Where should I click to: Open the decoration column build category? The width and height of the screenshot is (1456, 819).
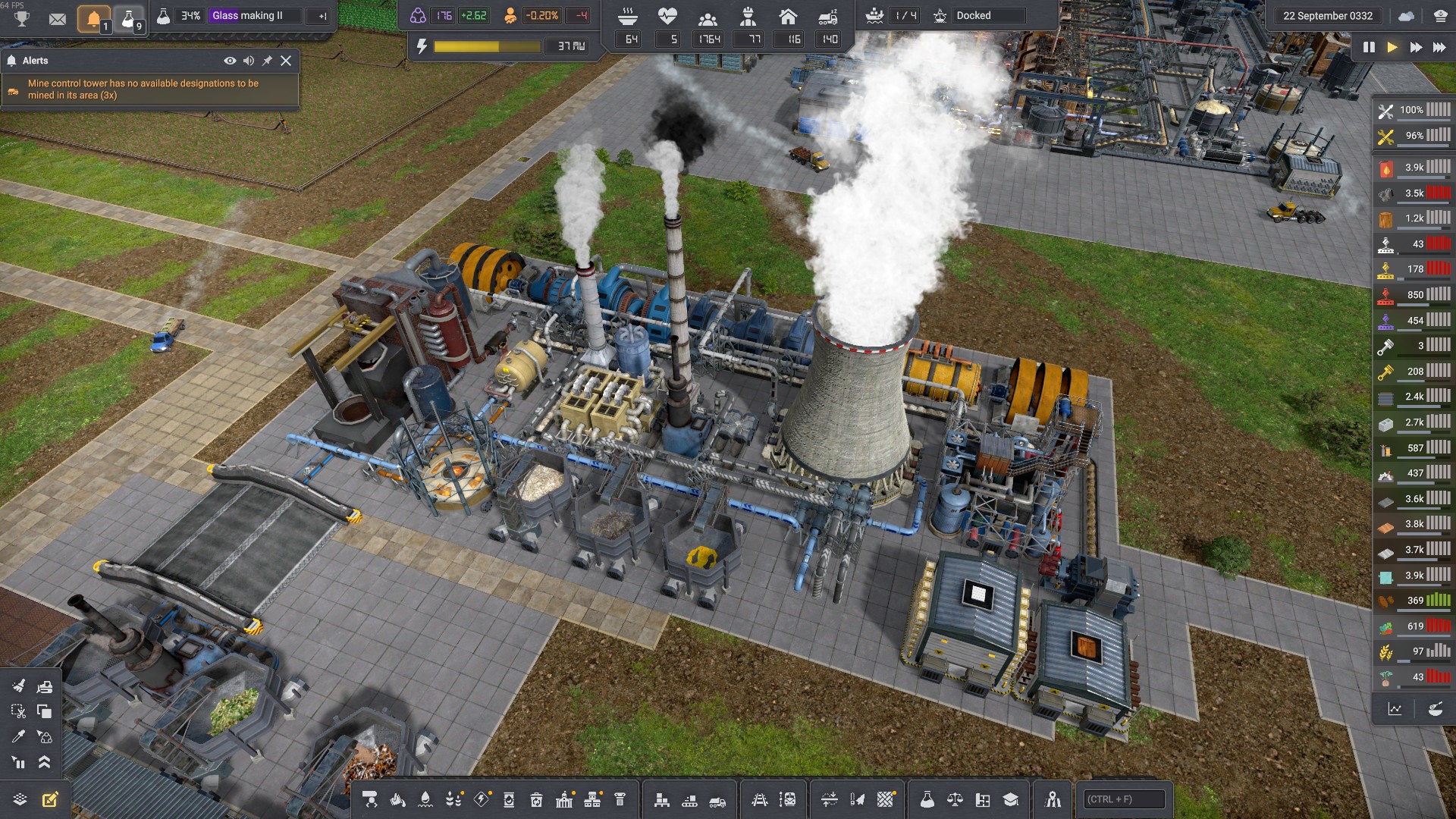tap(620, 799)
